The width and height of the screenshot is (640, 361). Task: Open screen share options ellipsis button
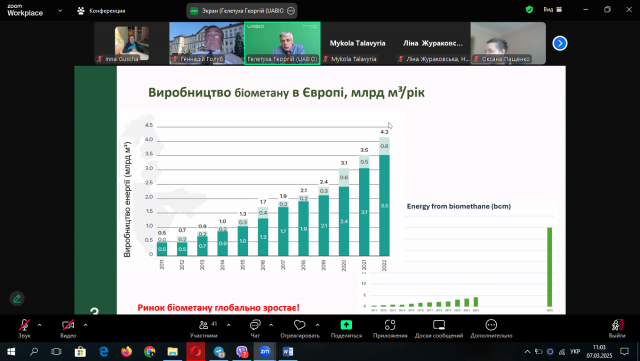click(291, 11)
